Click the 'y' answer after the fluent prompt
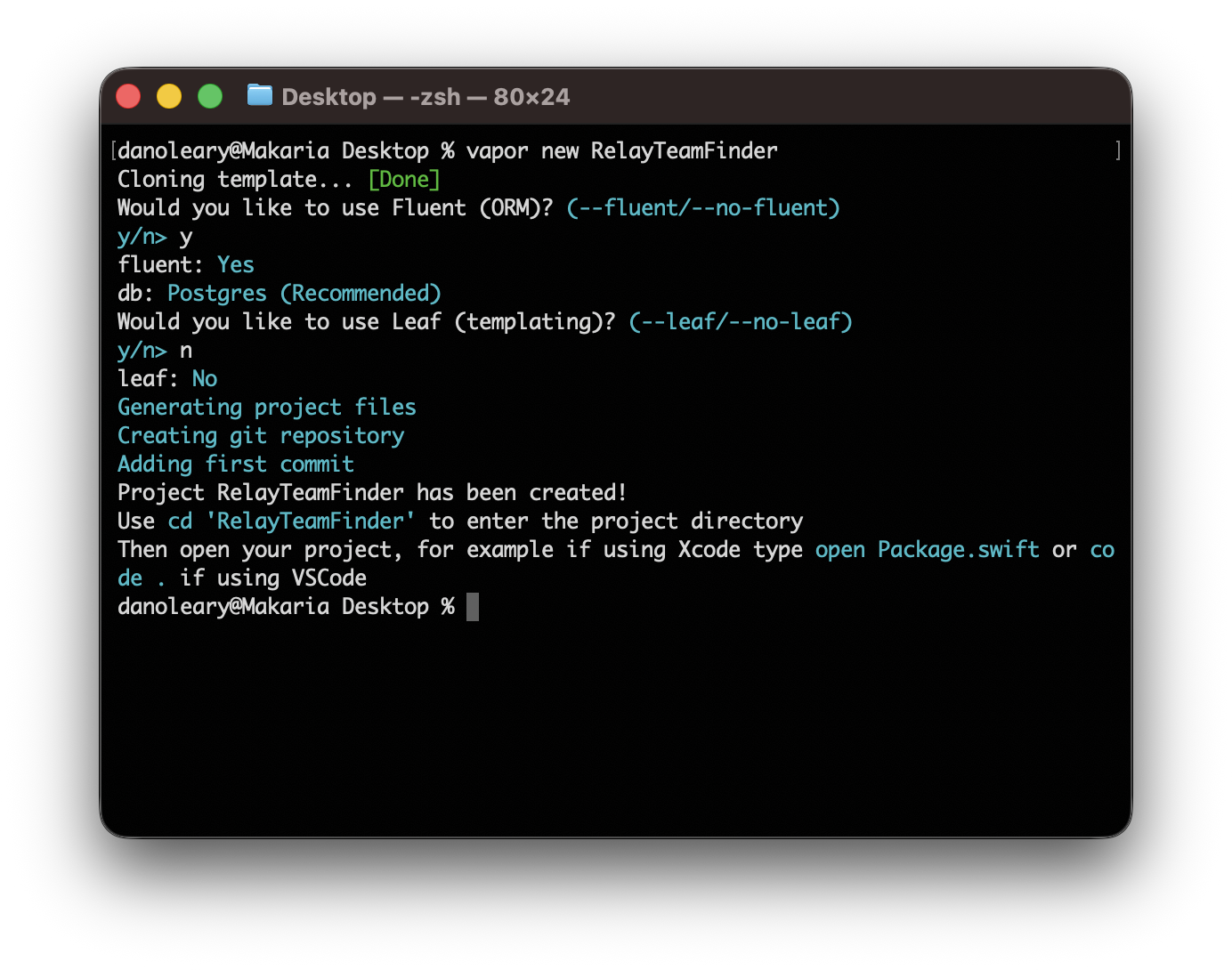 (x=184, y=236)
